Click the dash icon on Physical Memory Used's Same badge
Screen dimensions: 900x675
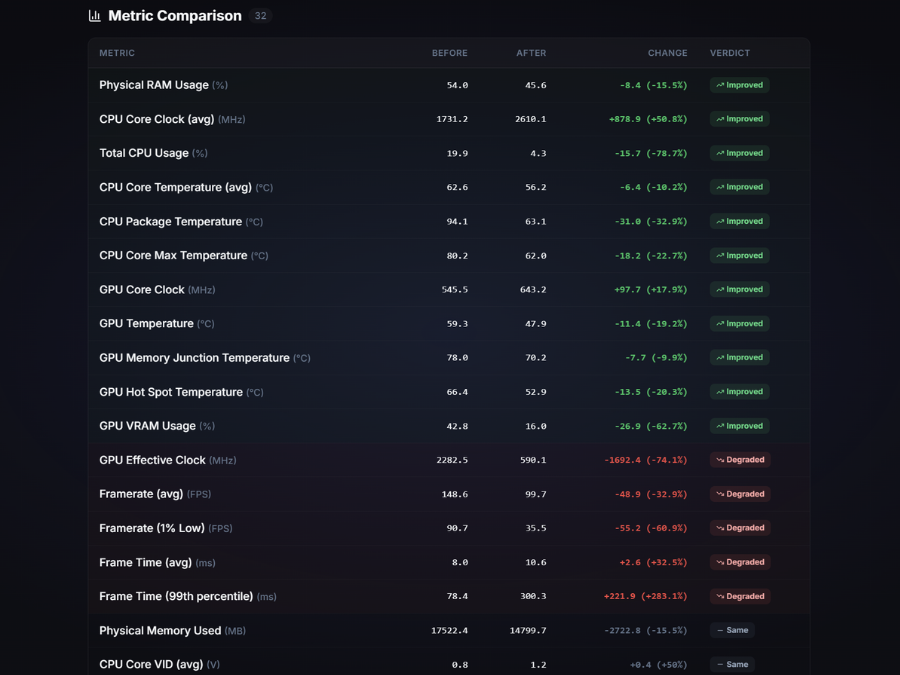click(719, 630)
